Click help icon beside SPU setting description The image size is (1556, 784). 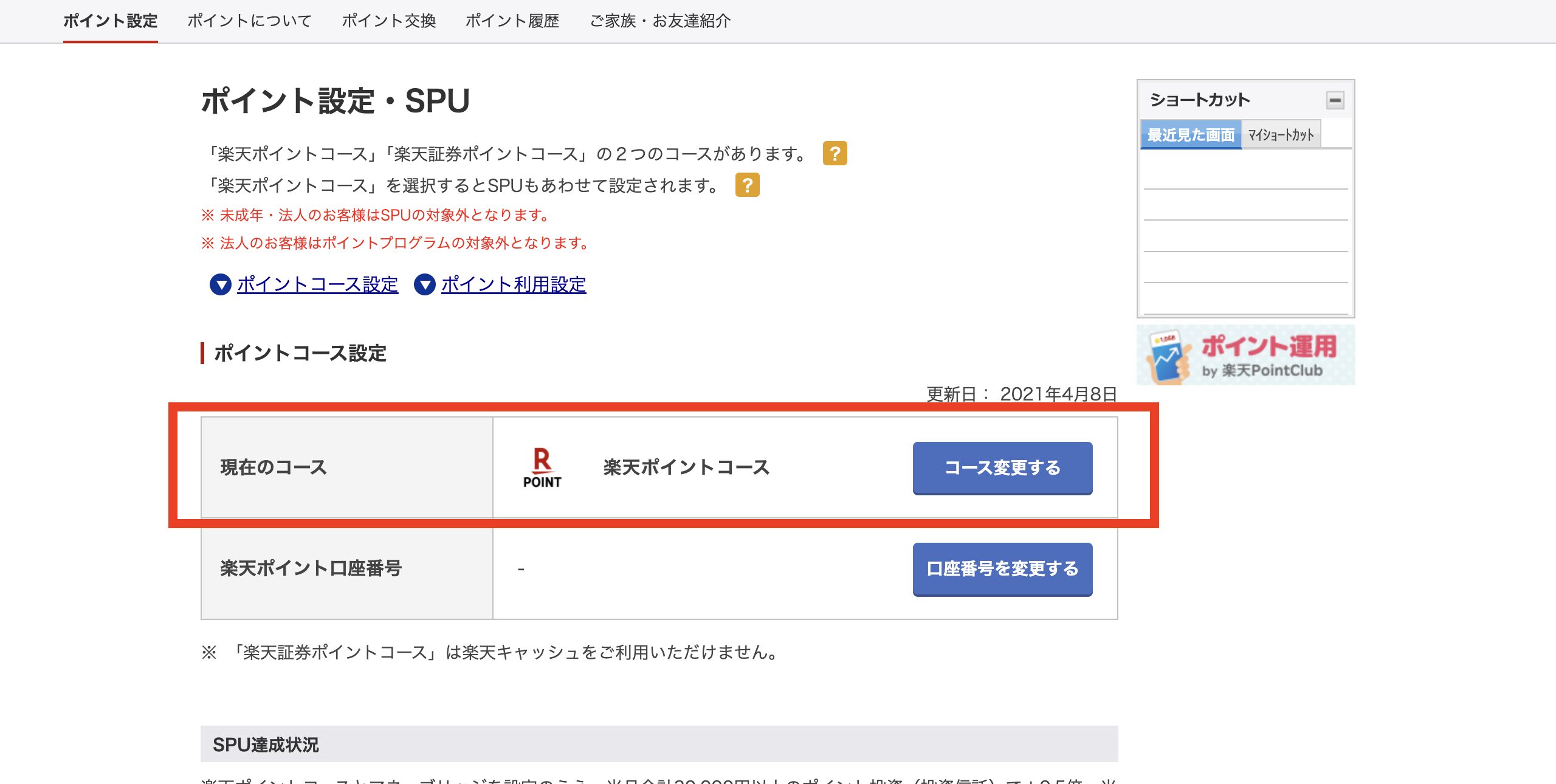tap(747, 185)
